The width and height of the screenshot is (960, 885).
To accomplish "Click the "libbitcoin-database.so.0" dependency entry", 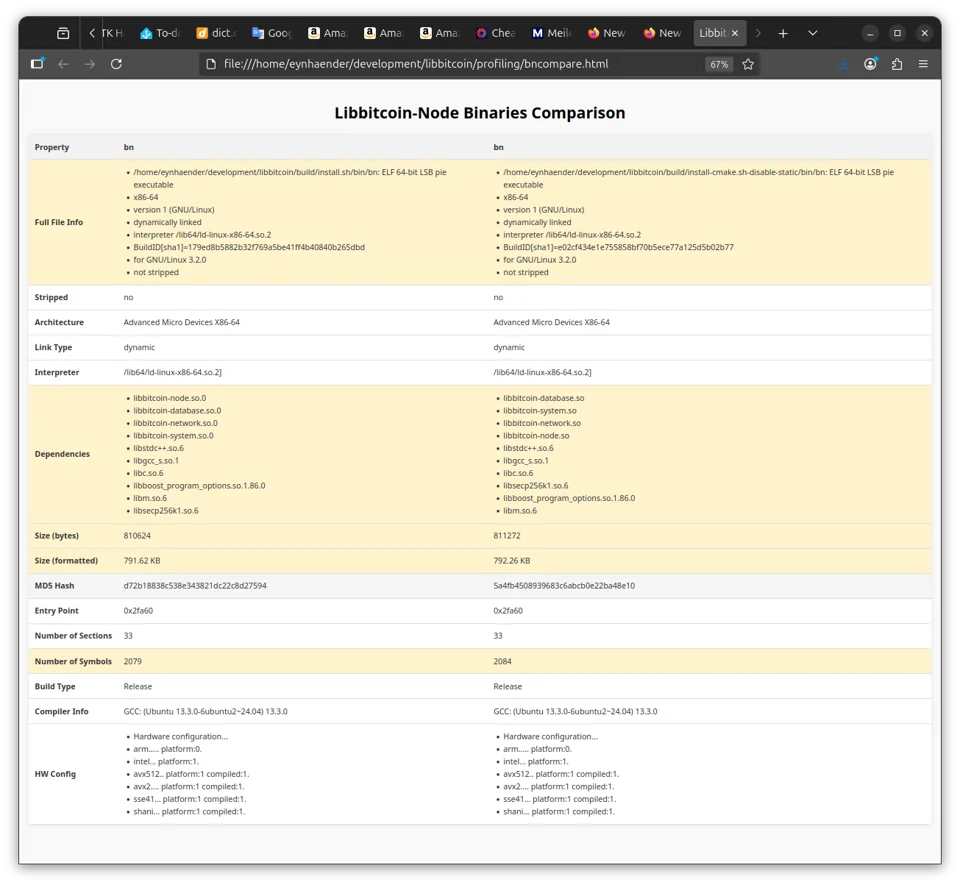I will coord(178,411).
